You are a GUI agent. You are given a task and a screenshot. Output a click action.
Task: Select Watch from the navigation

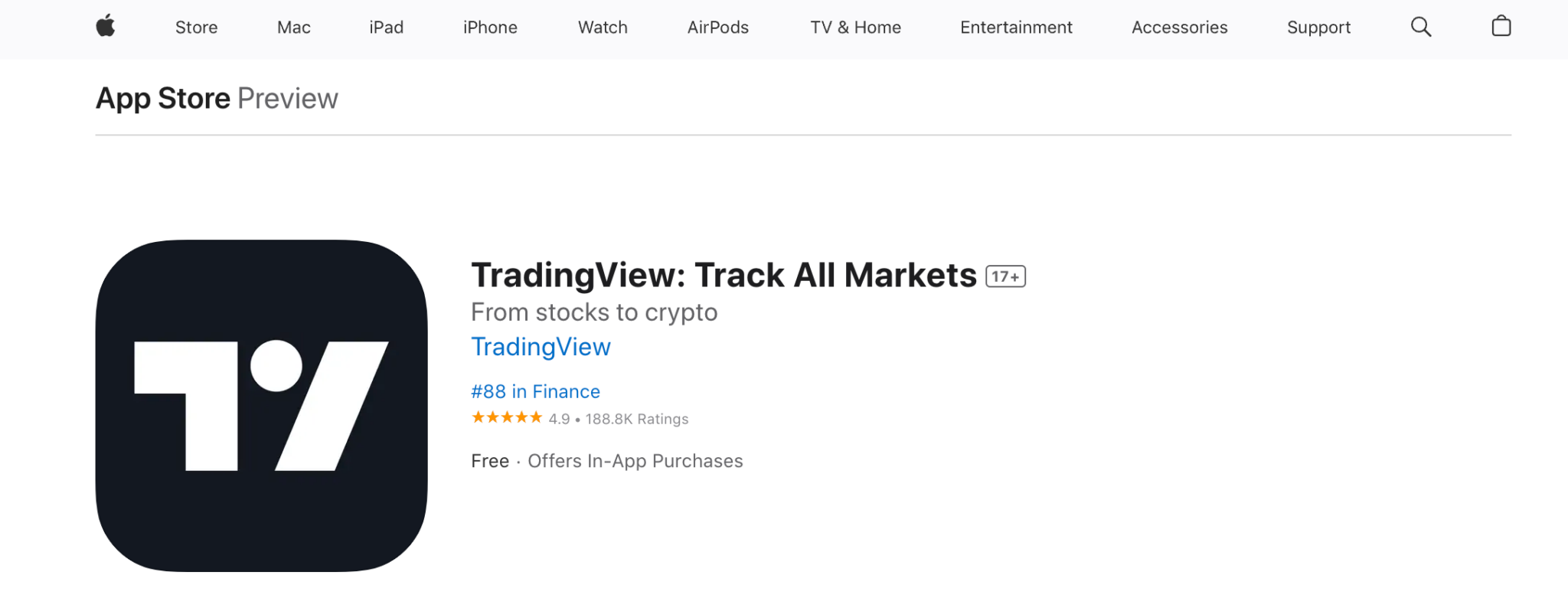tap(602, 27)
